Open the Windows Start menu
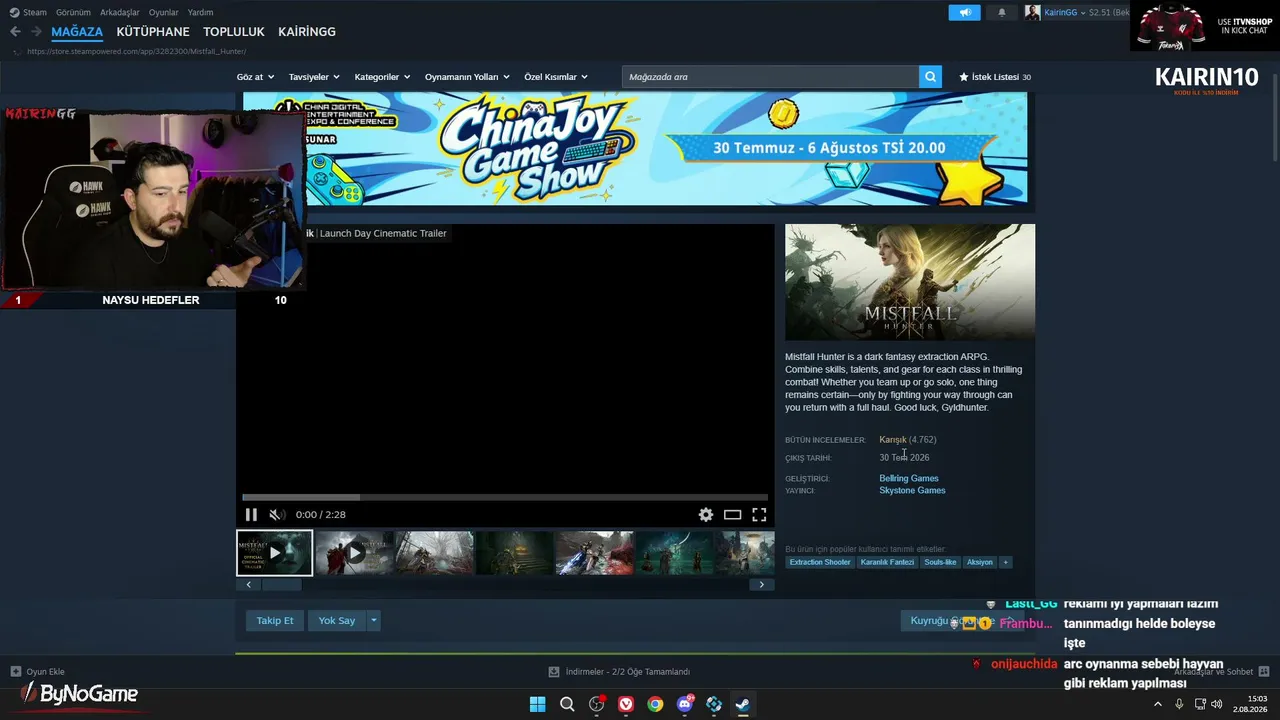 click(538, 704)
